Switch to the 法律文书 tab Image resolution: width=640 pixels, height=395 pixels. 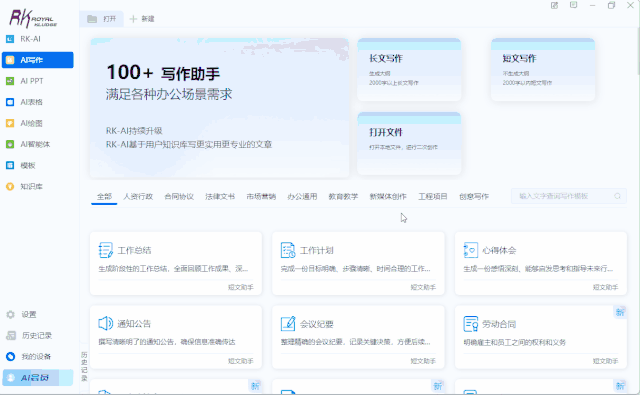tap(220, 197)
